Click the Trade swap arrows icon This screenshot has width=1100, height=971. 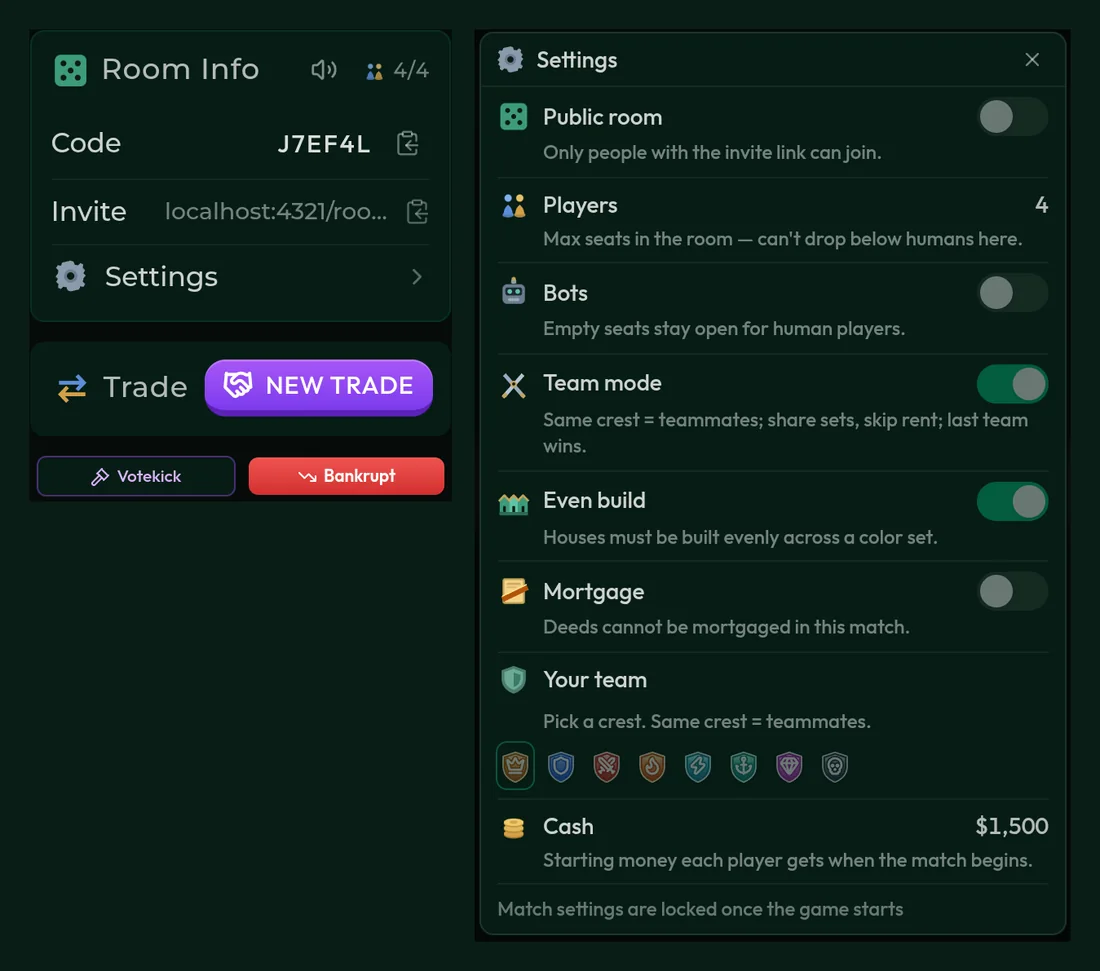[x=72, y=387]
